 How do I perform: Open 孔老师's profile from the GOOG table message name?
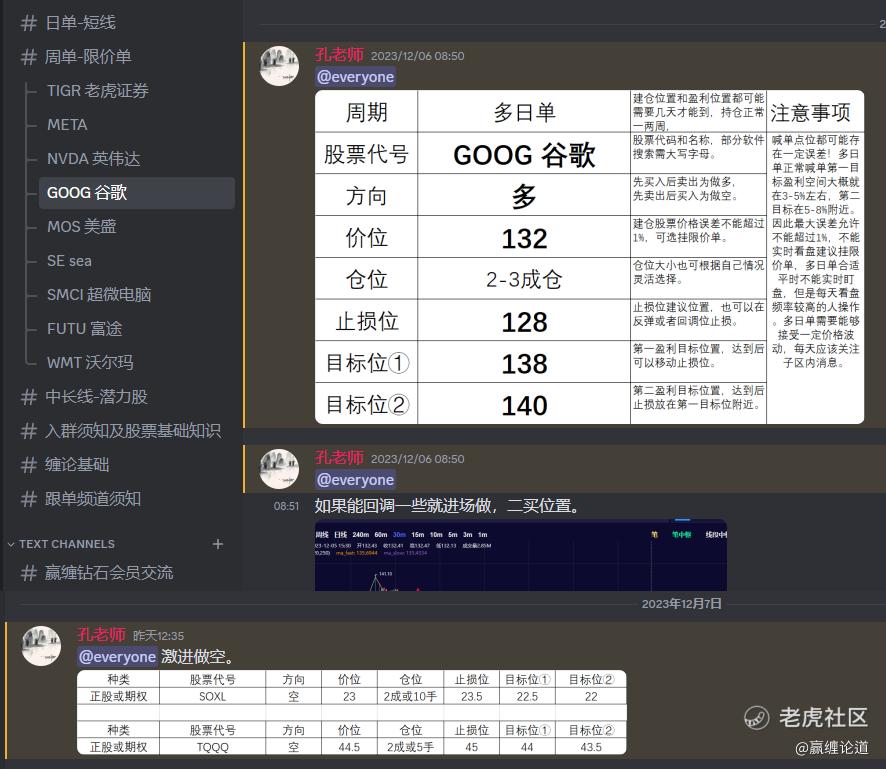(x=339, y=55)
